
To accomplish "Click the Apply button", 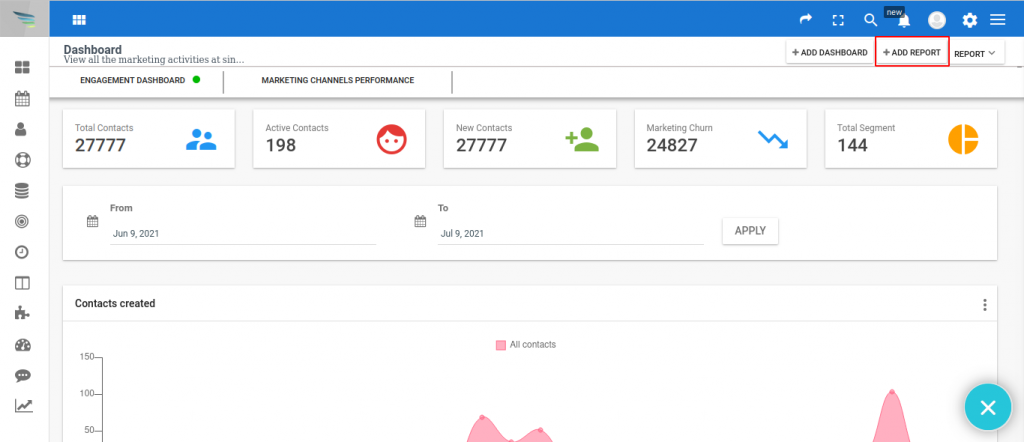I will (x=750, y=230).
